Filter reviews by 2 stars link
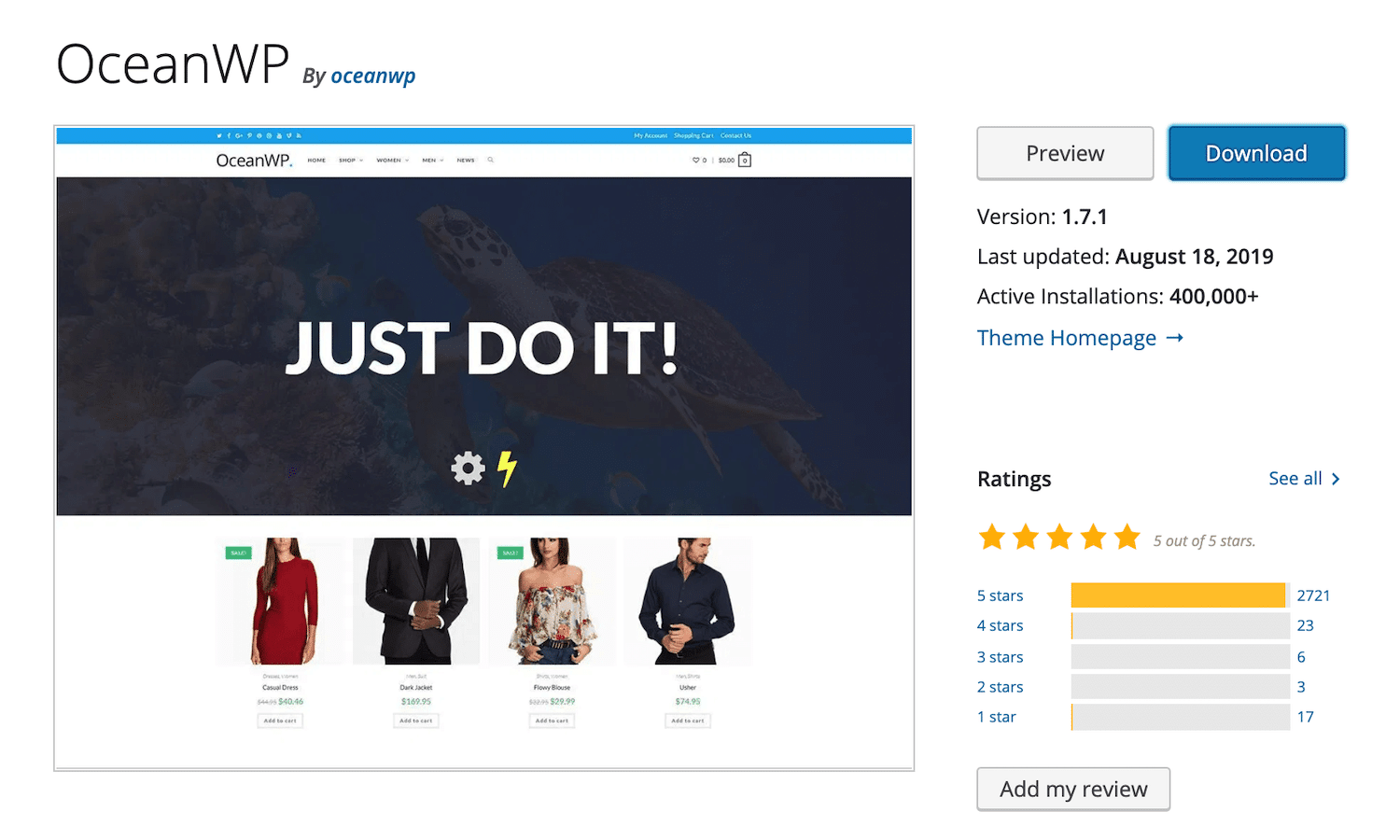 tap(1000, 687)
